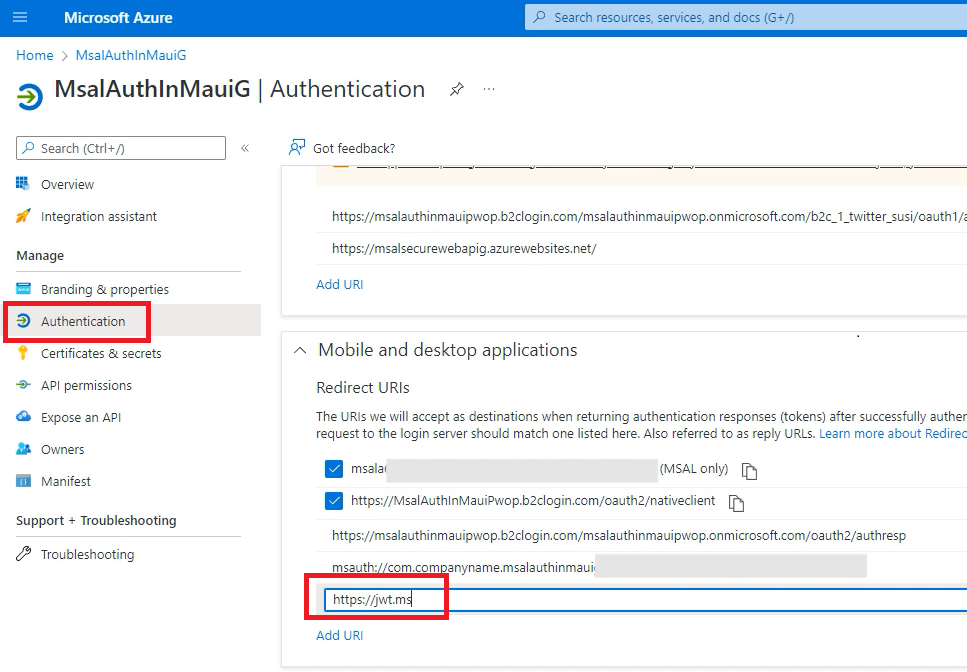Collapse Mobile and desktop applications section
967x672 pixels.
pos(300,350)
